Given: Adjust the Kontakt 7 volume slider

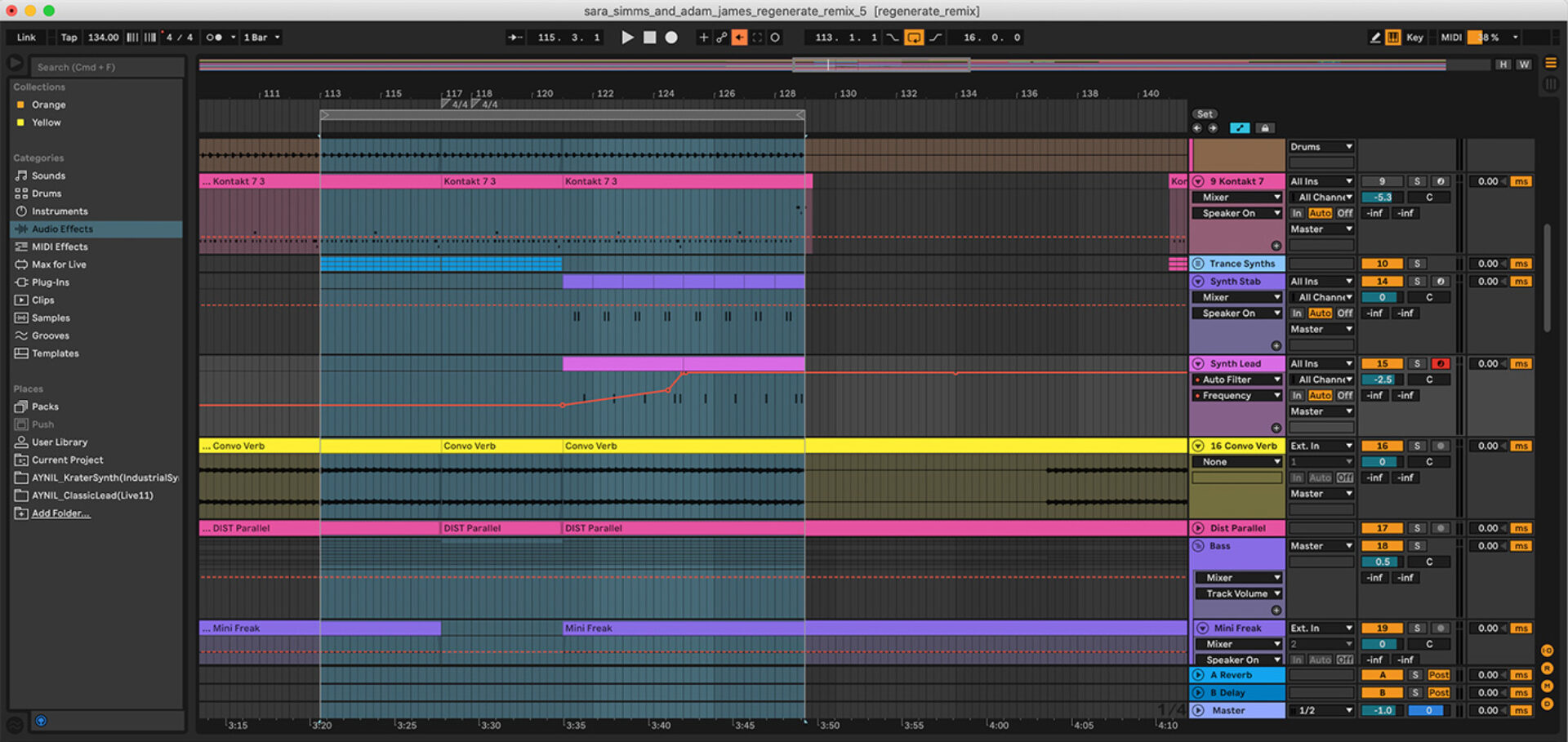Looking at the screenshot, I should click(x=1381, y=197).
